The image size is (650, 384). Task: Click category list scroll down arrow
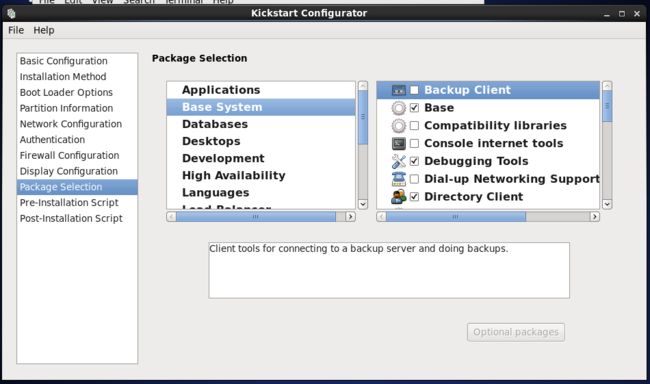click(363, 204)
